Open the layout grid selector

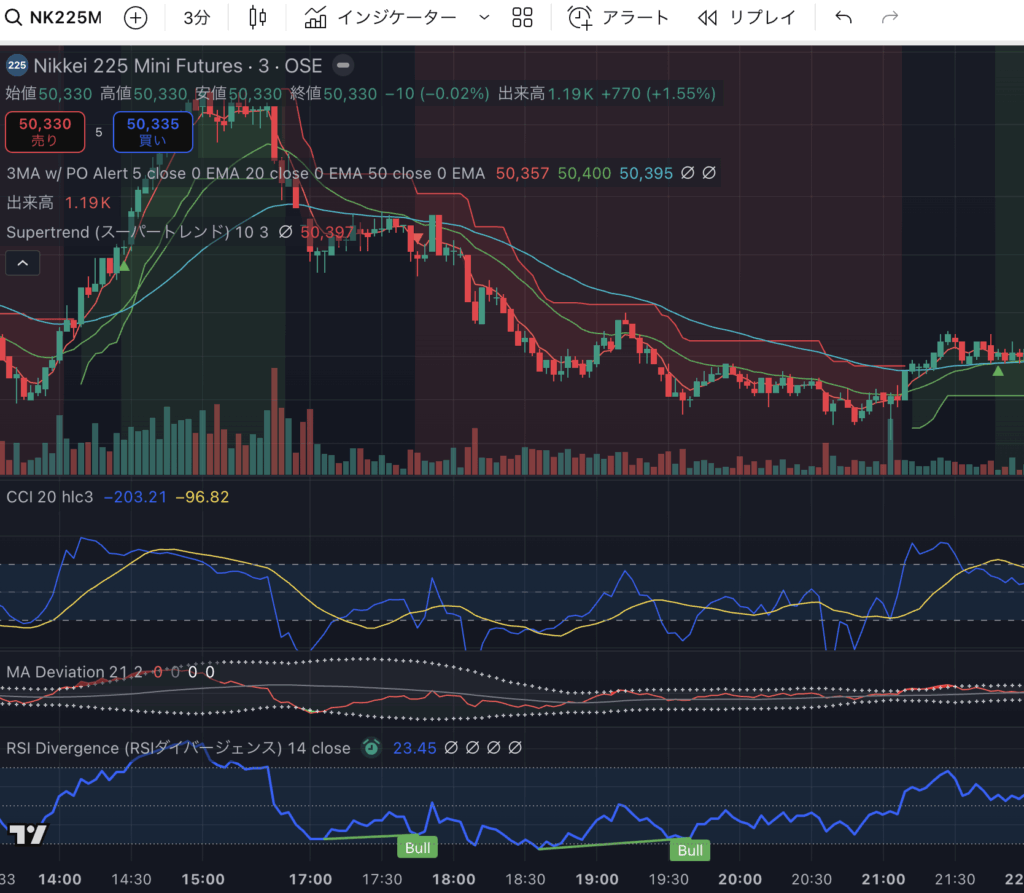522,18
